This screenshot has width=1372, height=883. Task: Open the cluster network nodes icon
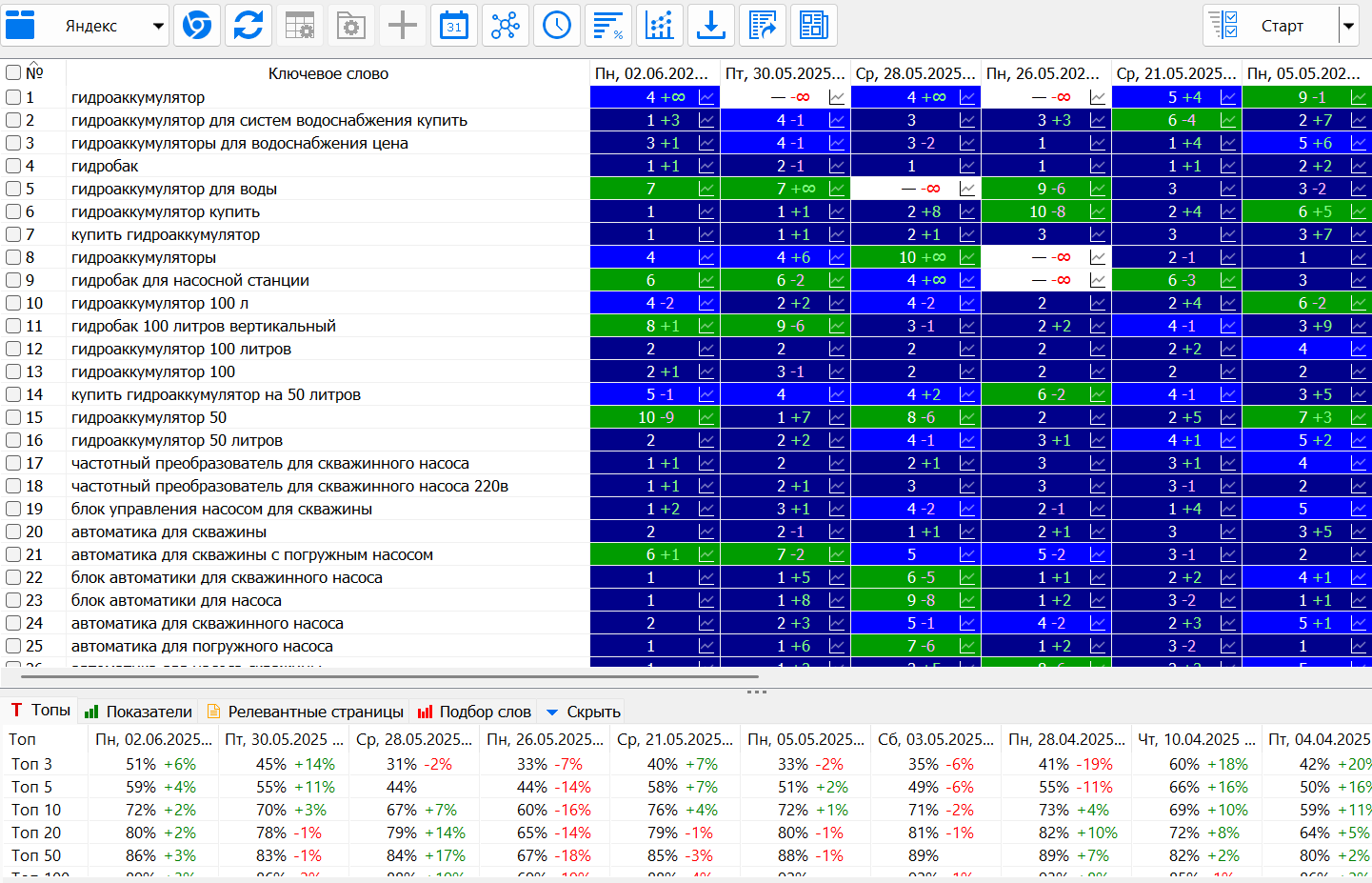[x=506, y=26]
